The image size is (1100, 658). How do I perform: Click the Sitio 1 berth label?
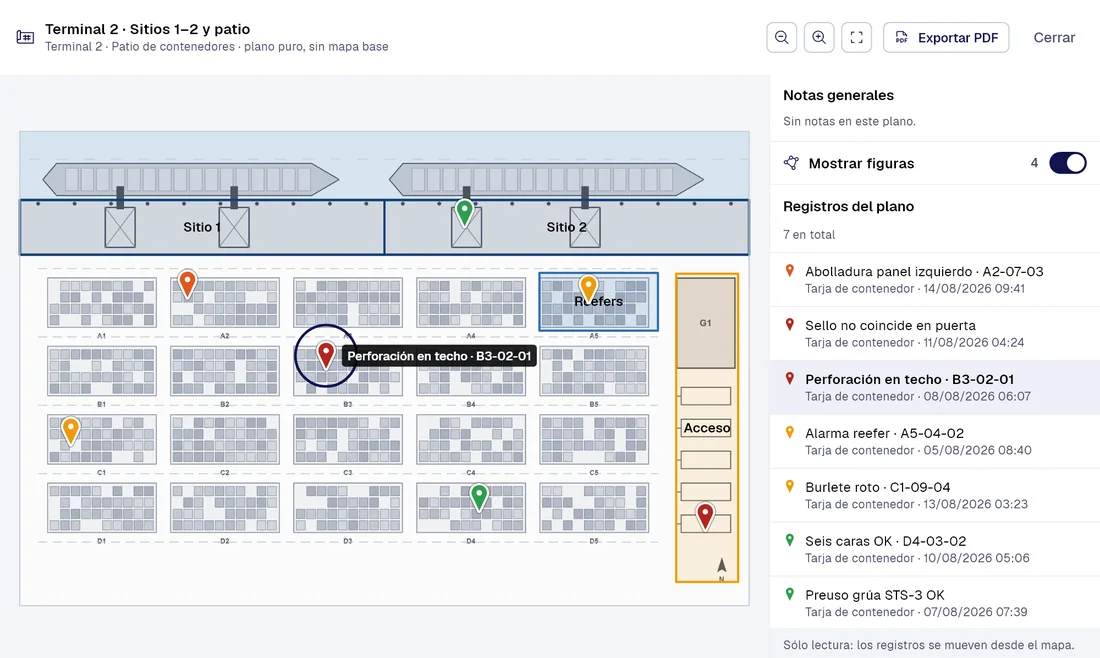click(x=201, y=227)
